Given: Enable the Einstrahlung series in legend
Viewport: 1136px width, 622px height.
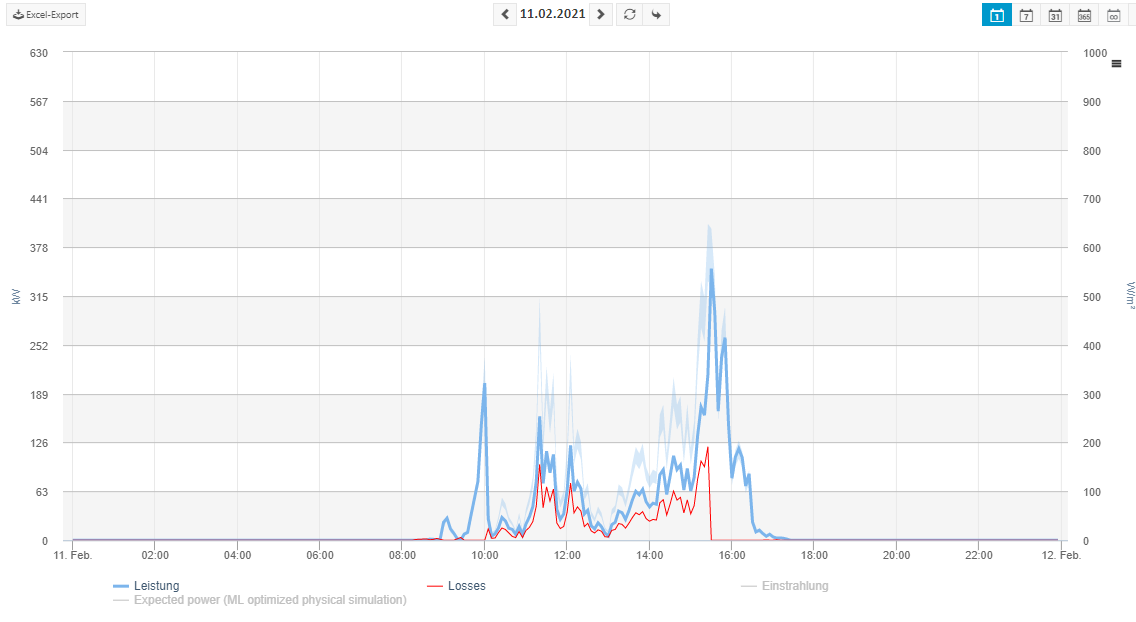Looking at the screenshot, I should [785, 586].
